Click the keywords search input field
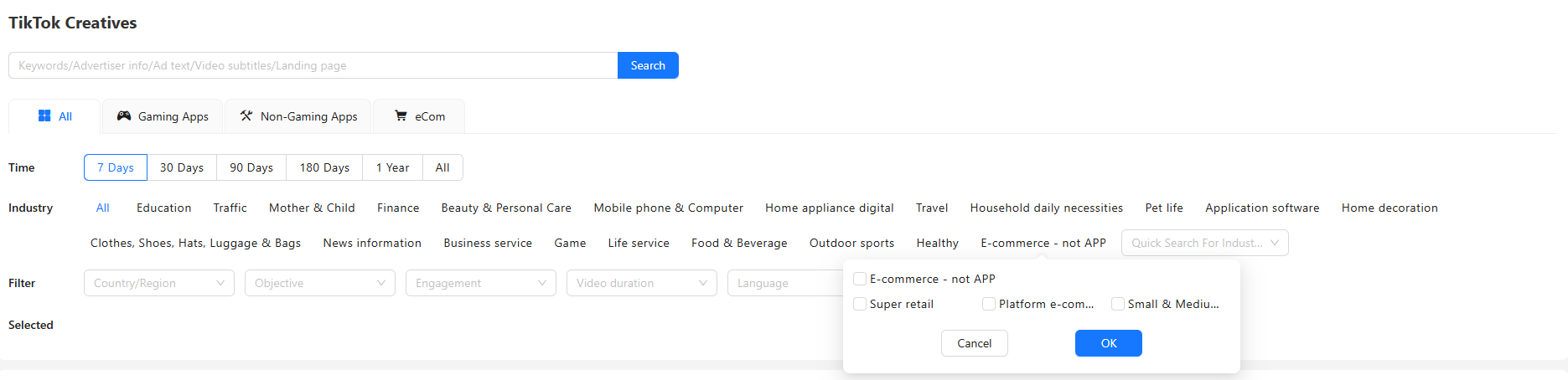Image resolution: width=1568 pixels, height=380 pixels. click(x=313, y=65)
